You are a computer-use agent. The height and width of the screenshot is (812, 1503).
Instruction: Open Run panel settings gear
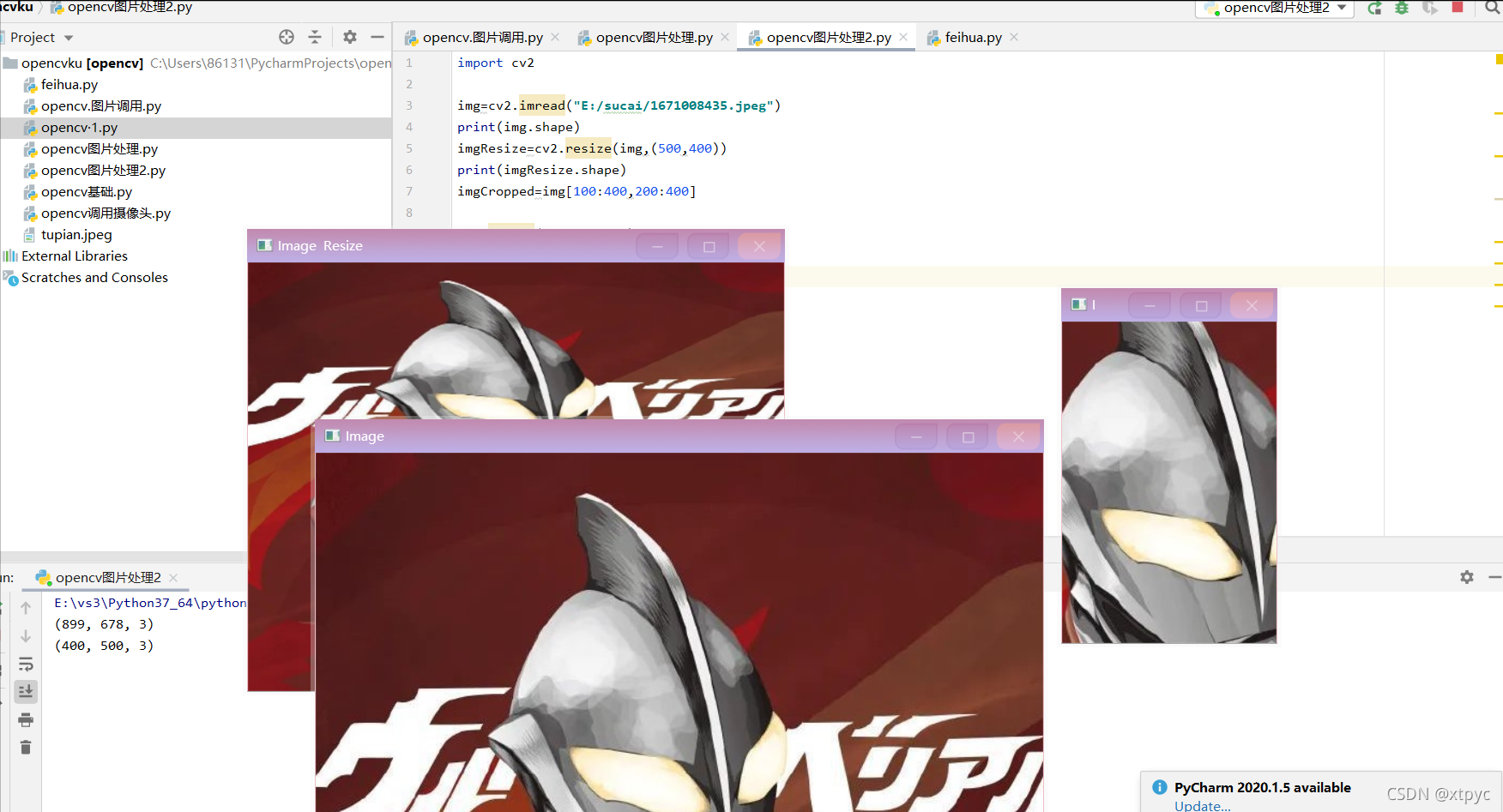[x=1467, y=577]
